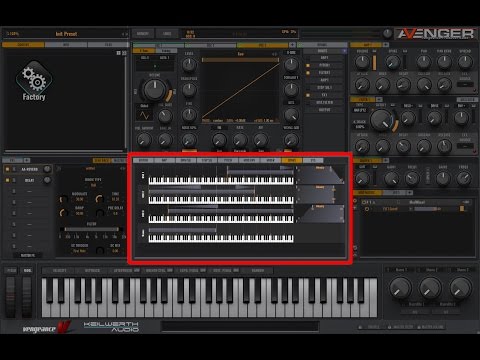Viewport: 480px width, 360px height.
Task: Select the highlighted ZONES tab
Action: click(x=292, y=160)
